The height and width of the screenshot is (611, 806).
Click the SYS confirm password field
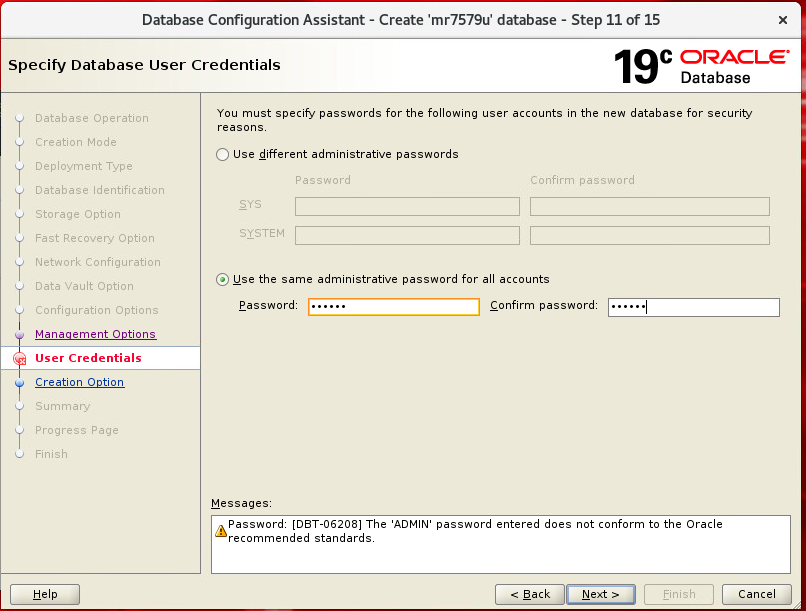pyautogui.click(x=650, y=206)
